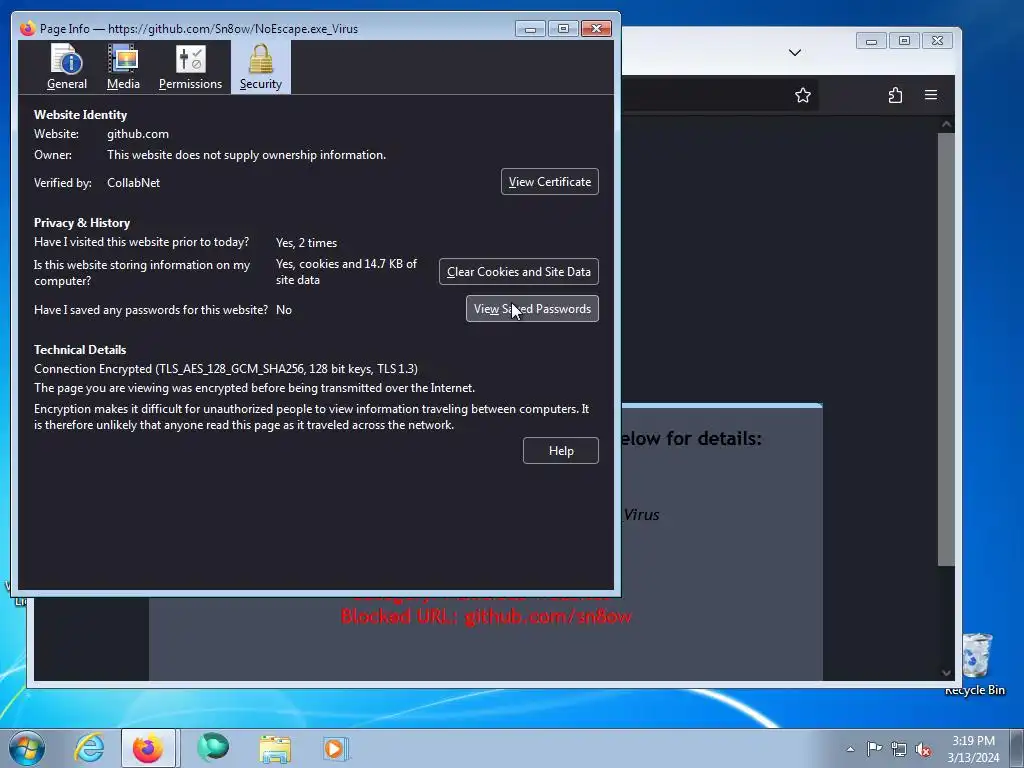Expand the list all tabs chevron
1024x768 pixels.
[795, 52]
